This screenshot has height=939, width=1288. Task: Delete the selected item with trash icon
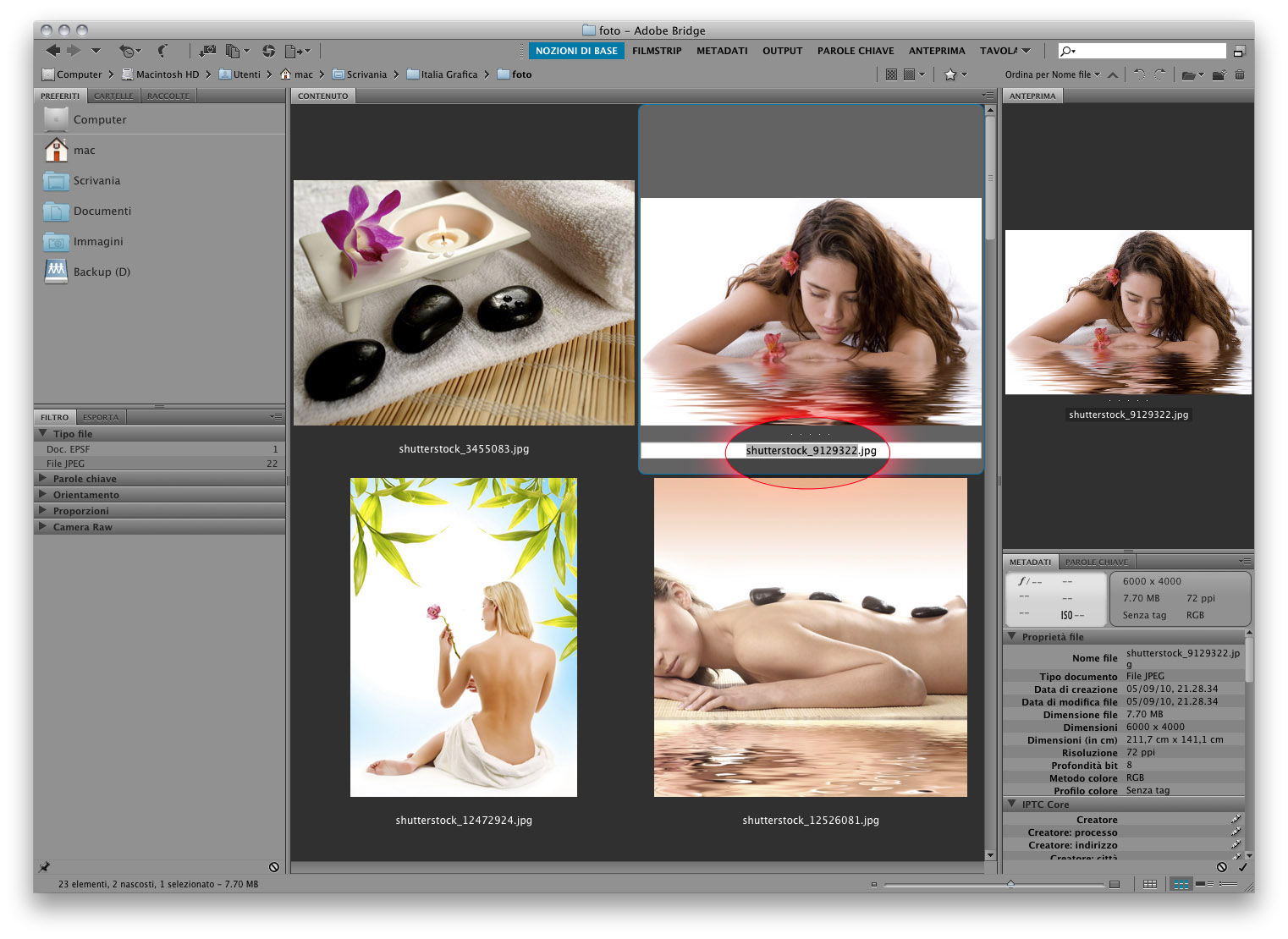click(1240, 74)
